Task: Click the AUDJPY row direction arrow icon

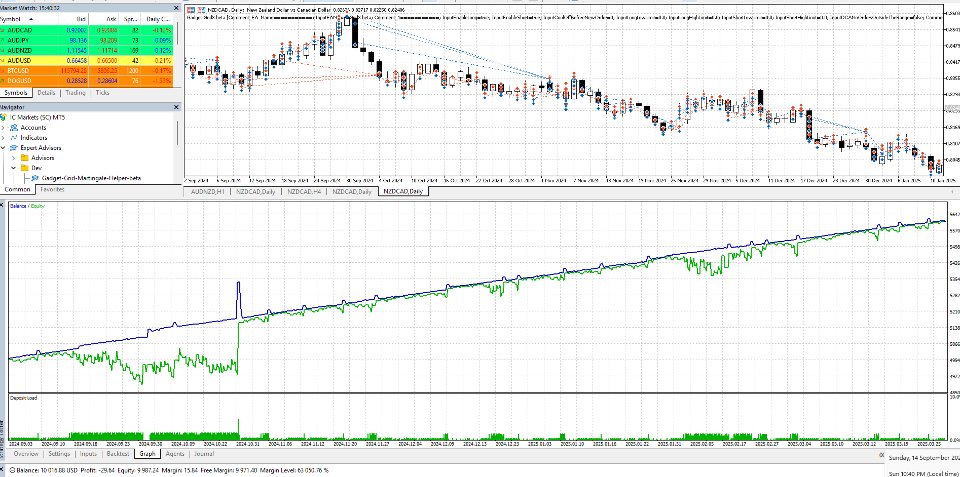Action: [x=3, y=40]
